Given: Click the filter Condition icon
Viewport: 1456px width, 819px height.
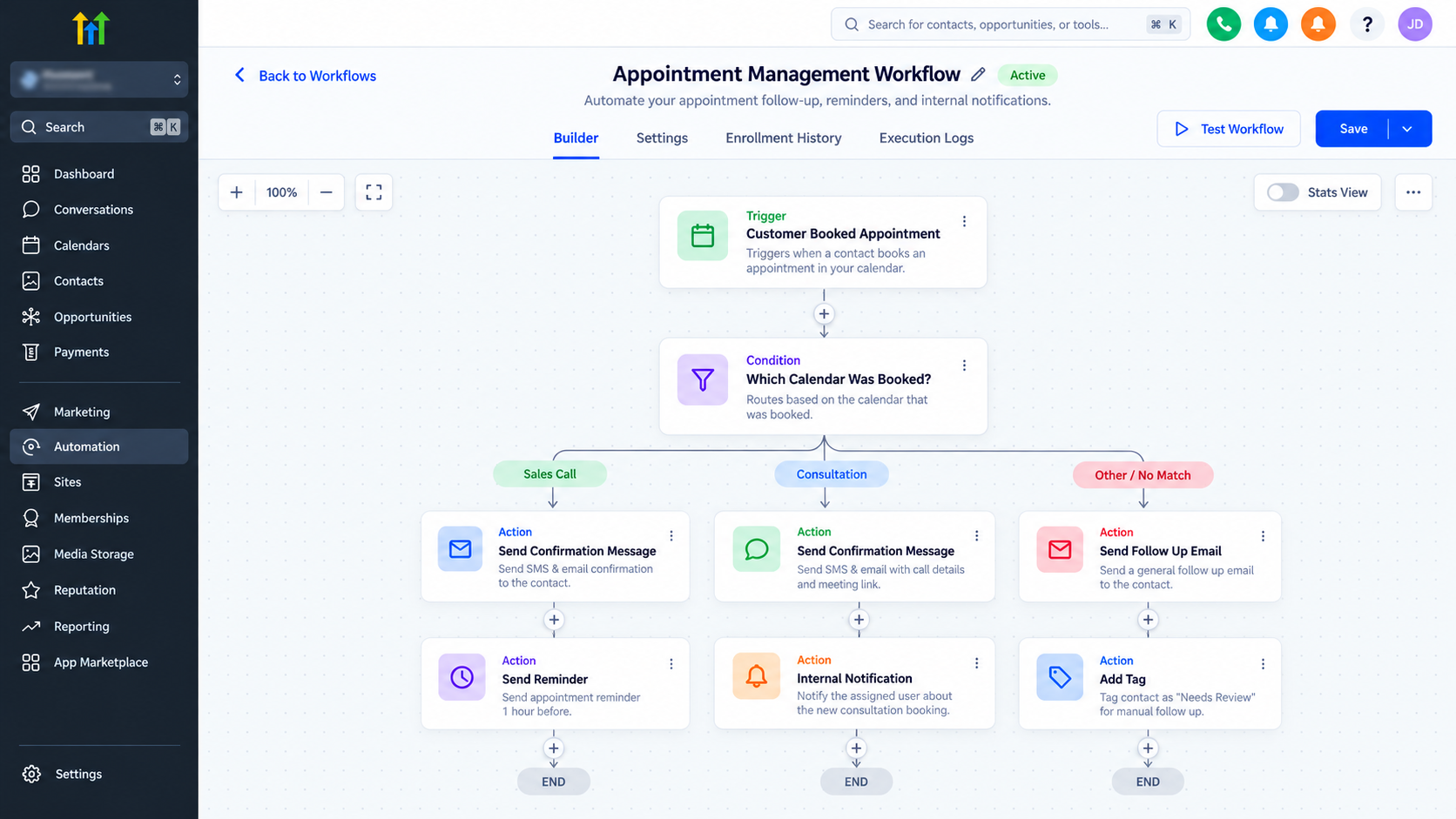Looking at the screenshot, I should [x=703, y=379].
